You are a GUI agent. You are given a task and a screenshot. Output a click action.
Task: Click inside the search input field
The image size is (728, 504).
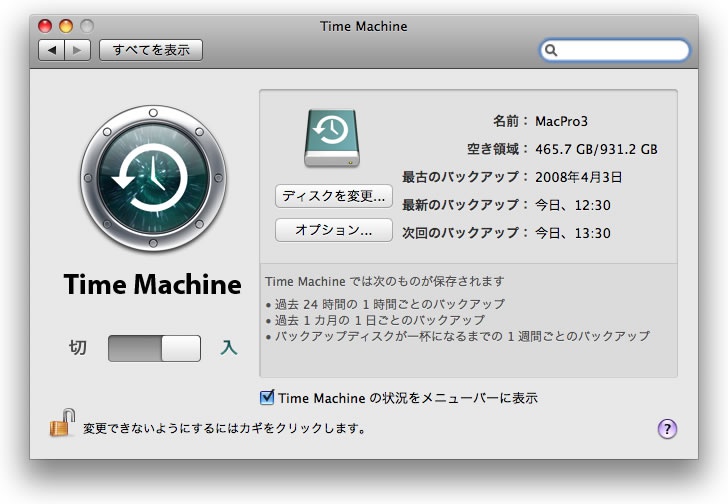pyautogui.click(x=615, y=50)
